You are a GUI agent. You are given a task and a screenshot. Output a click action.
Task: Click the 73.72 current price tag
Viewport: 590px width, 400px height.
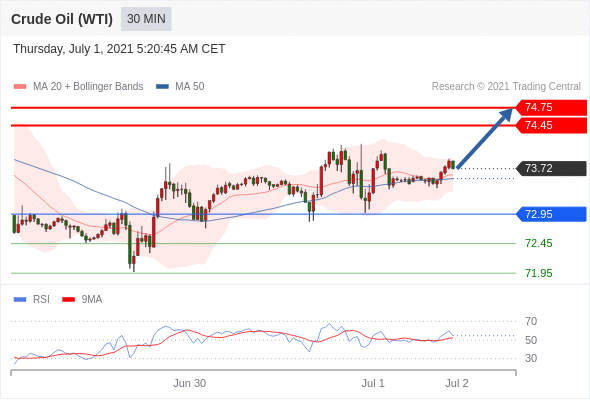click(551, 168)
